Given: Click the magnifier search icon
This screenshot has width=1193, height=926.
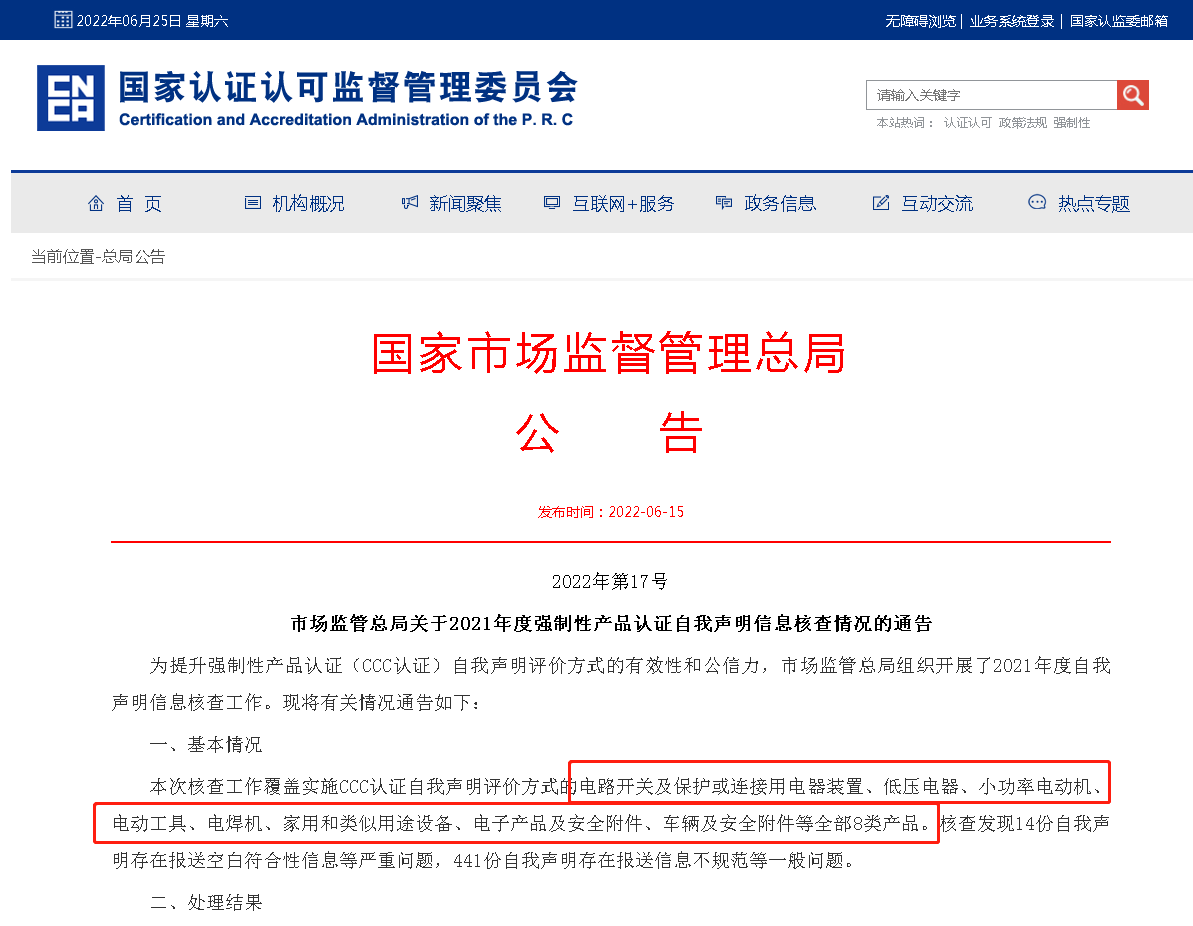Looking at the screenshot, I should pyautogui.click(x=1132, y=94).
